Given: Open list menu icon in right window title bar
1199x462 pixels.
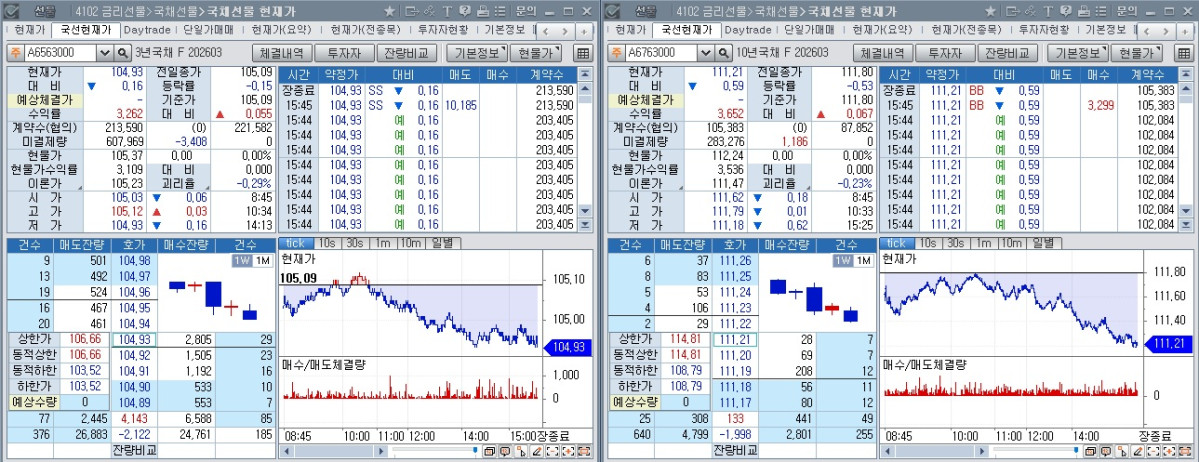Looking at the screenshot, I should tap(1100, 11).
